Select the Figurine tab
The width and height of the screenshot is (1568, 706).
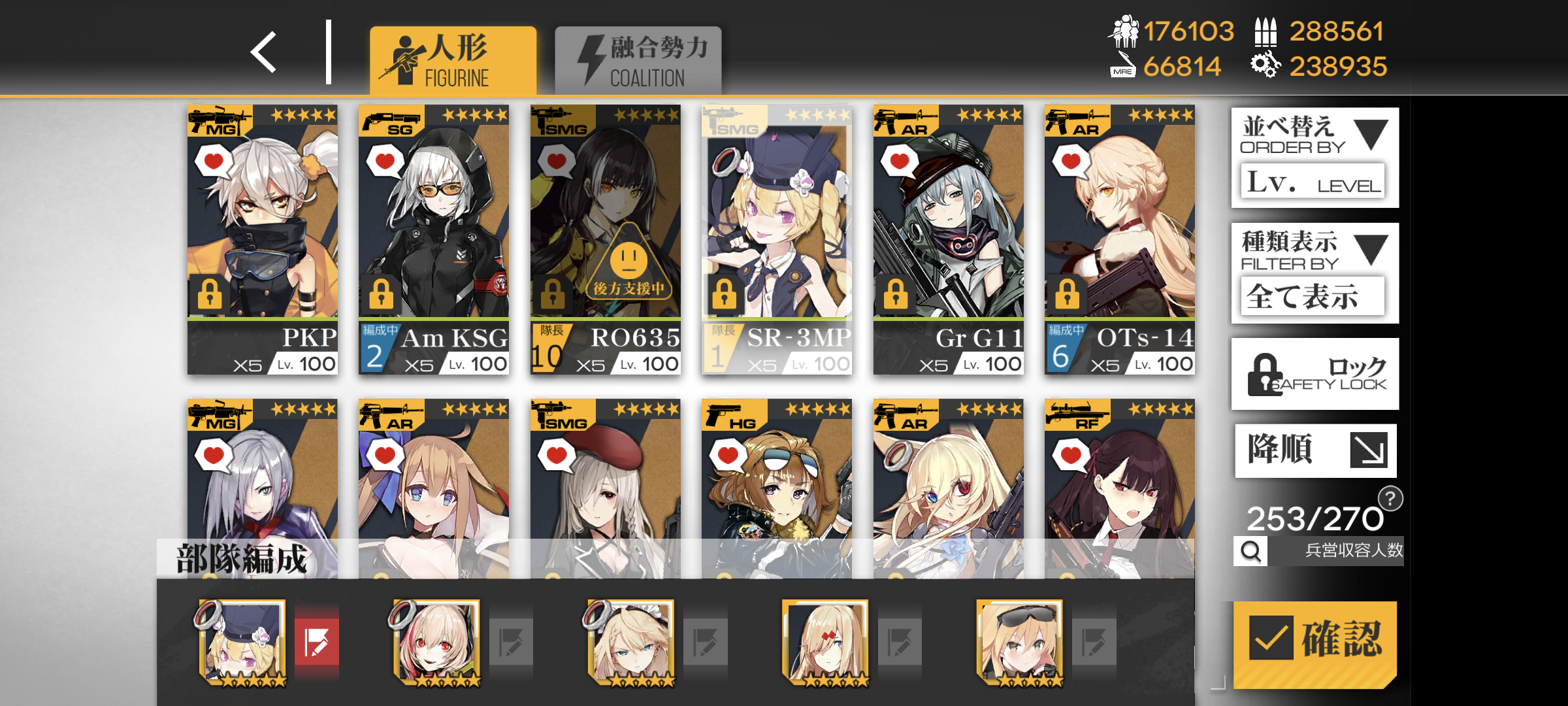point(453,61)
